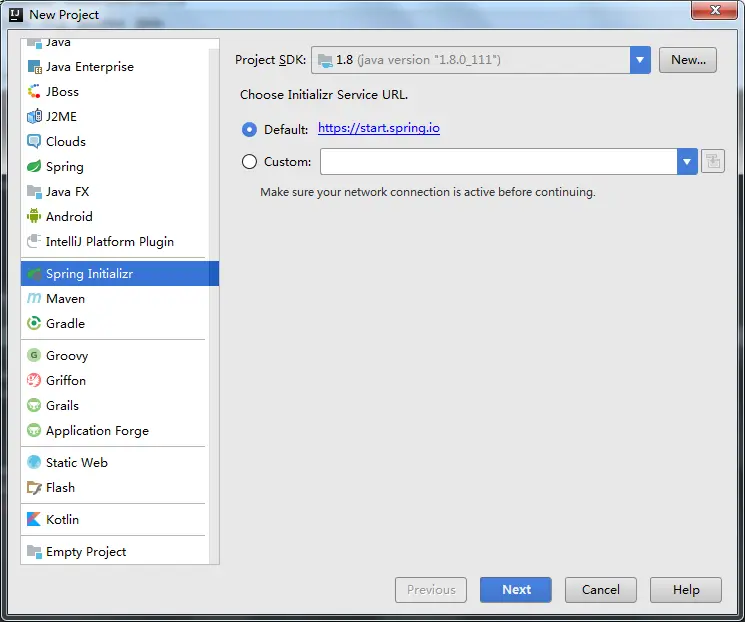Click the Cancel button
The height and width of the screenshot is (622, 745).
click(601, 590)
